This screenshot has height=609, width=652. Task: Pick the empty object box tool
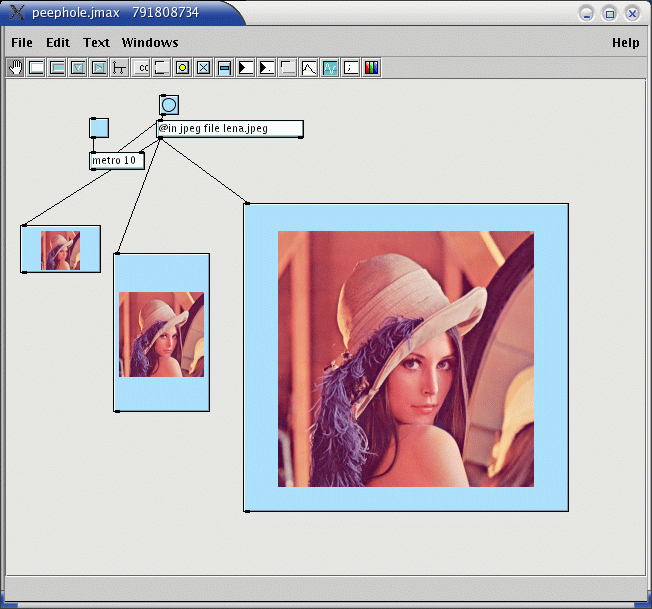36,67
